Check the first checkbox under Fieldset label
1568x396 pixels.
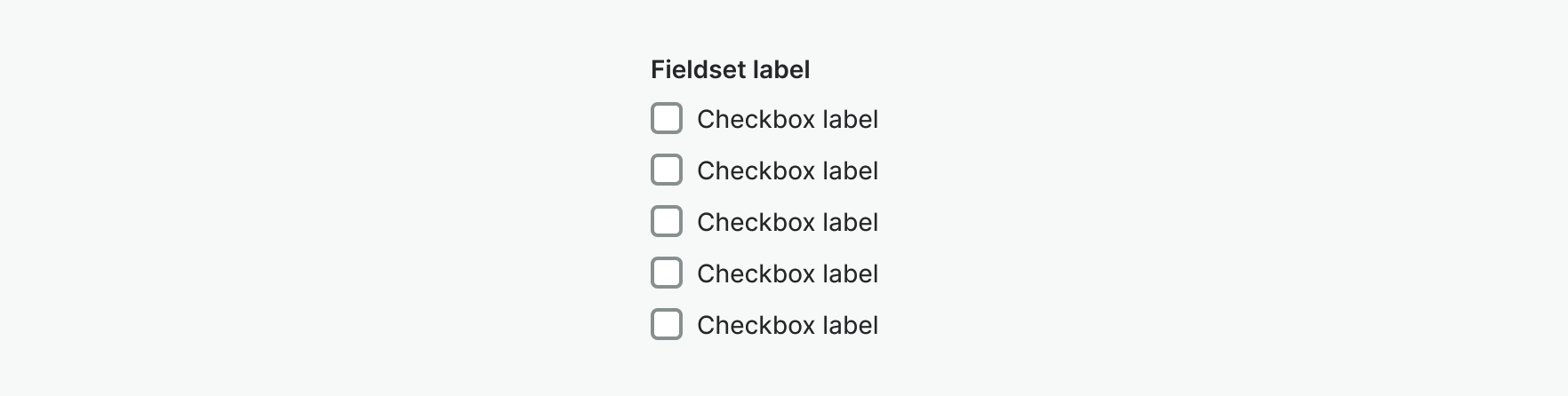click(667, 118)
